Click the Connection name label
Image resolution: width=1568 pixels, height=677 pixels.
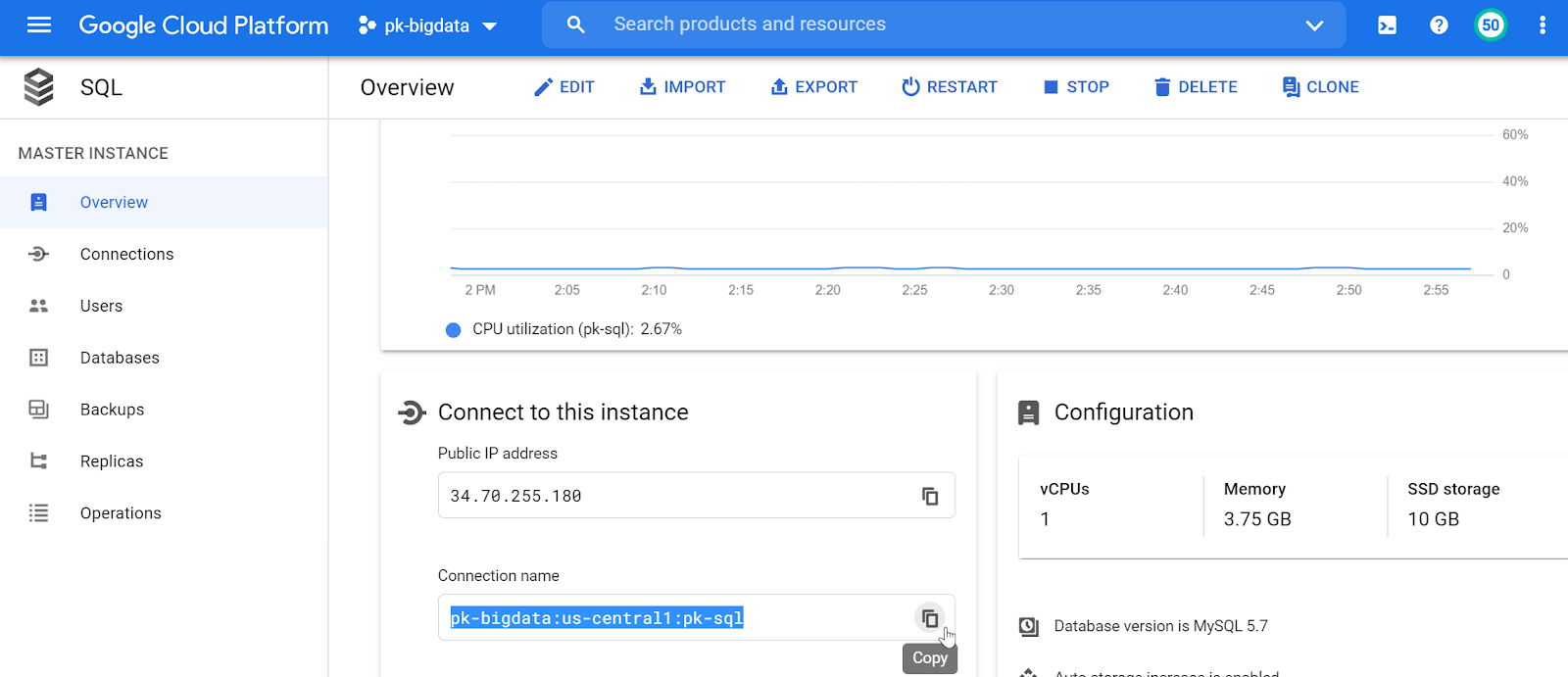pyautogui.click(x=499, y=576)
